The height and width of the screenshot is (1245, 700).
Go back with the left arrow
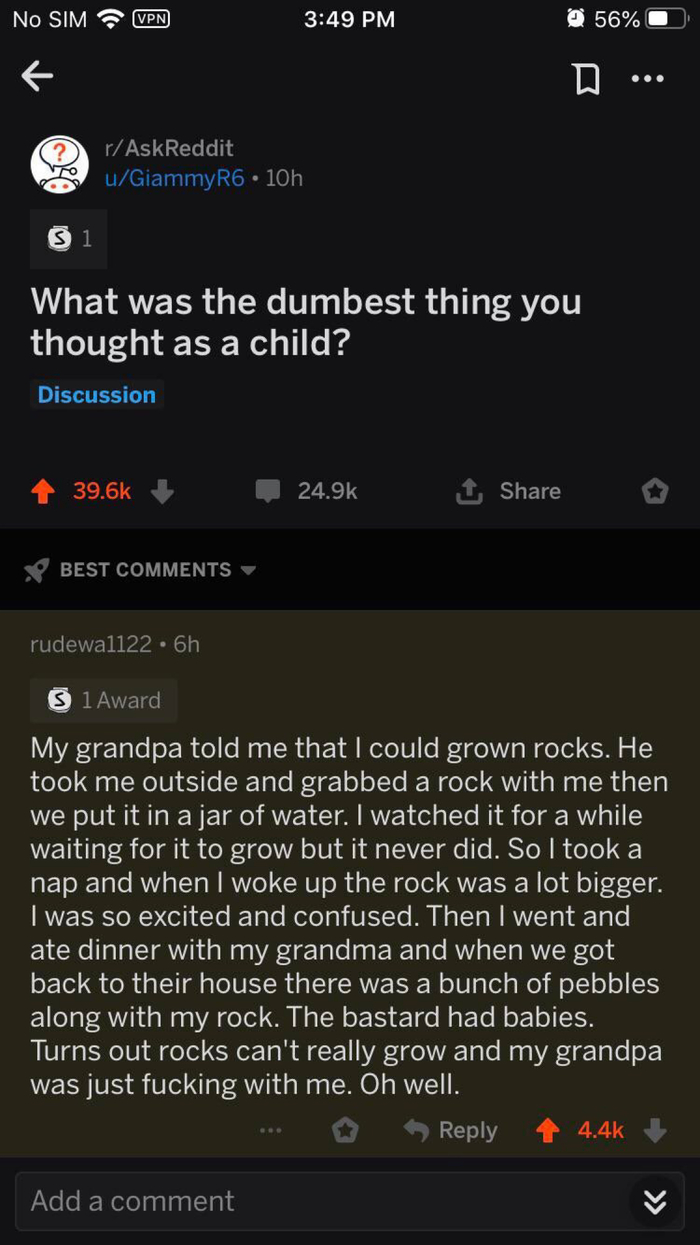tap(37, 77)
